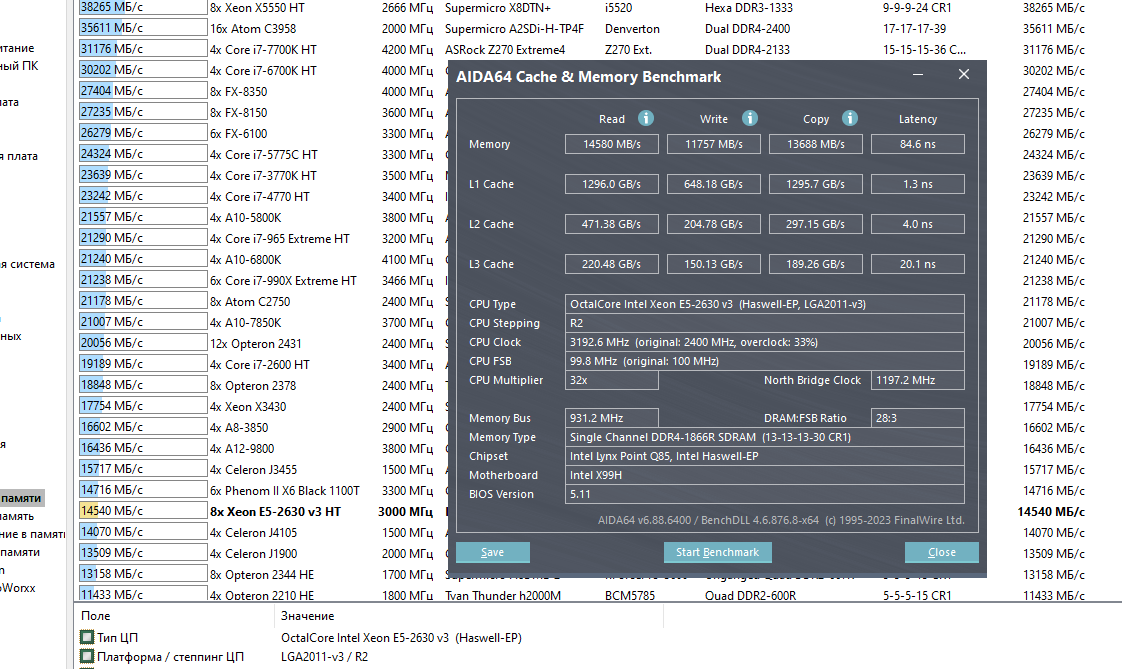Click Dual DDR4-2400 memory cell
Image resolution: width=1122 pixels, height=669 pixels.
click(747, 29)
